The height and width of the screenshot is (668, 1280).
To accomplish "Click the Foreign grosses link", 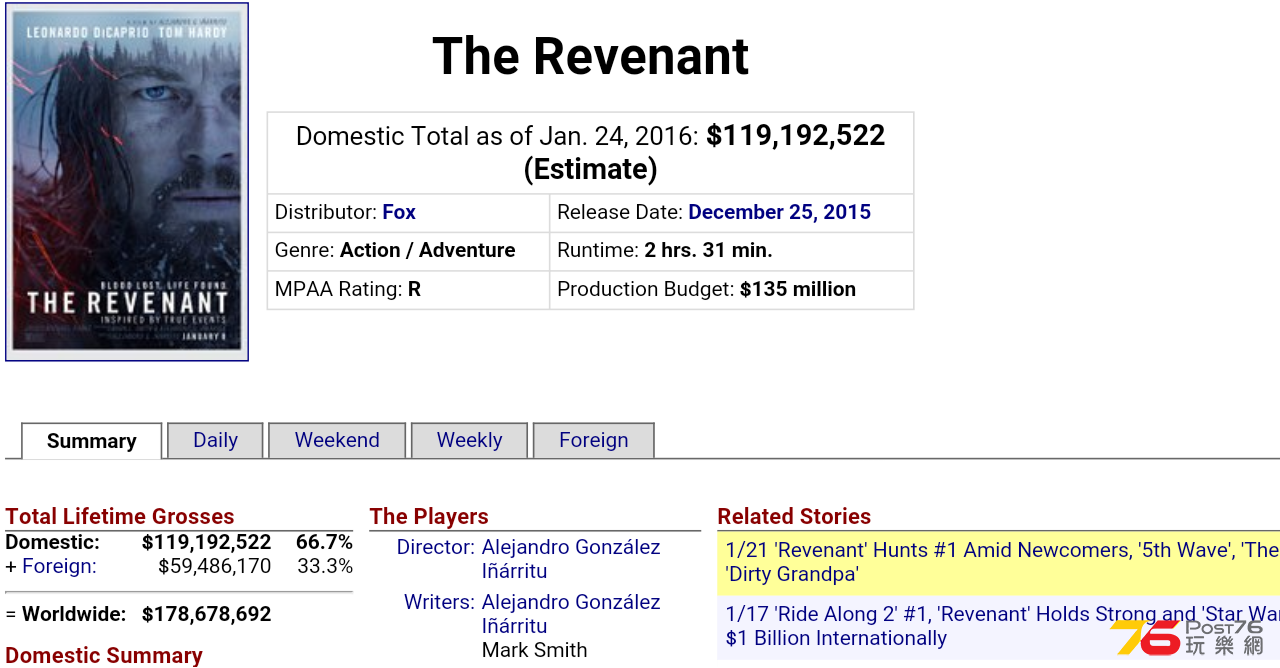I will coord(59,566).
